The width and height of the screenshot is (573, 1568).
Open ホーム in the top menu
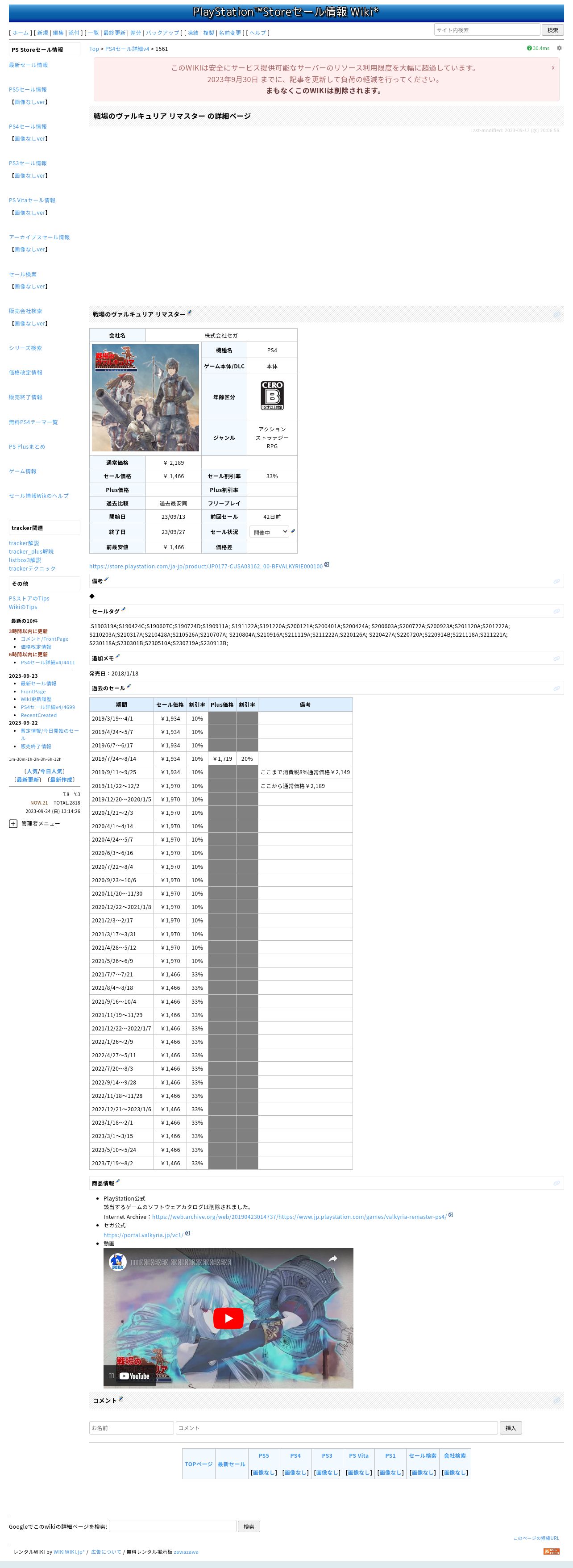click(21, 33)
